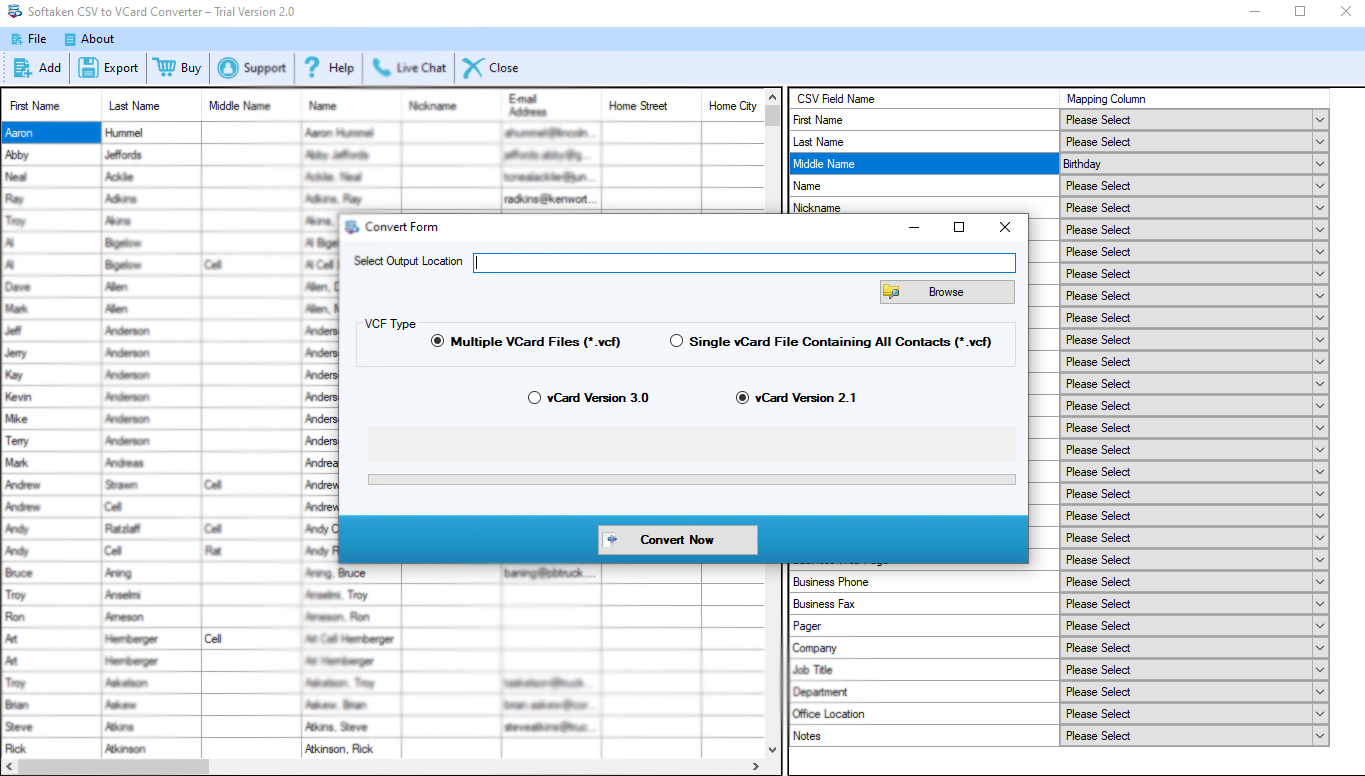Click the conversion progress bar

pos(692,479)
